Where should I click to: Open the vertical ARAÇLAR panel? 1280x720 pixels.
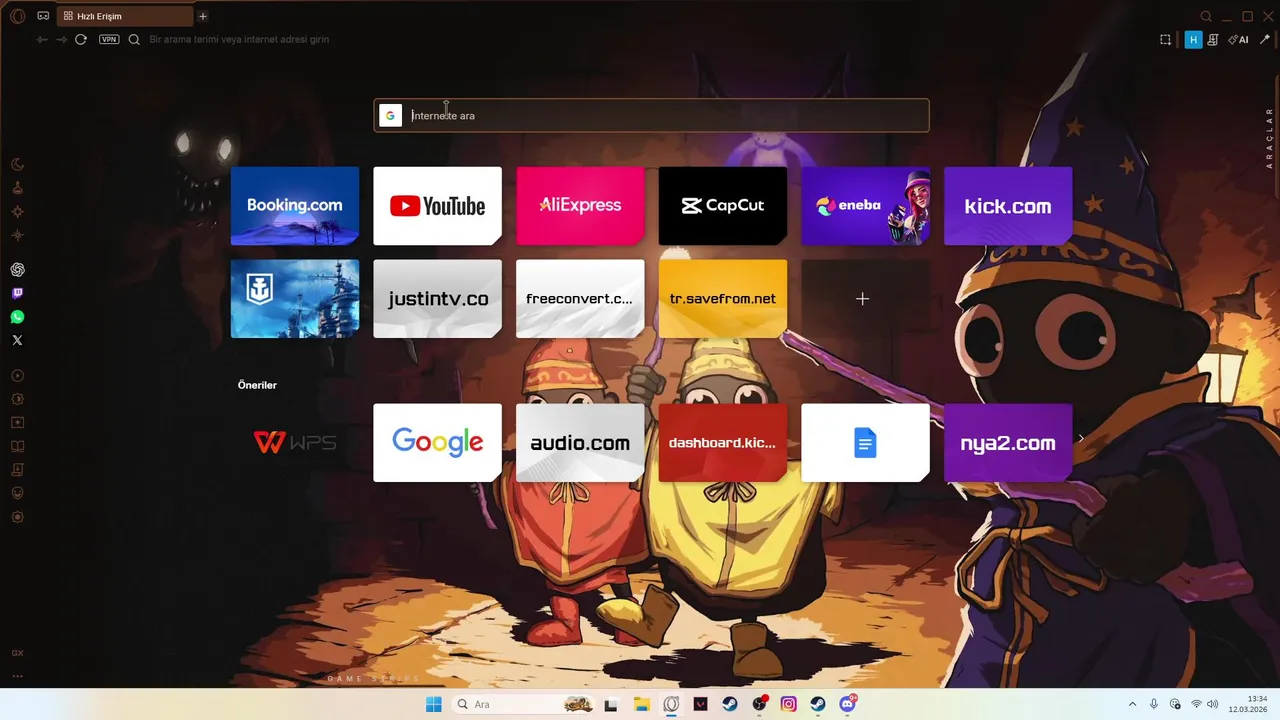pos(1270,137)
